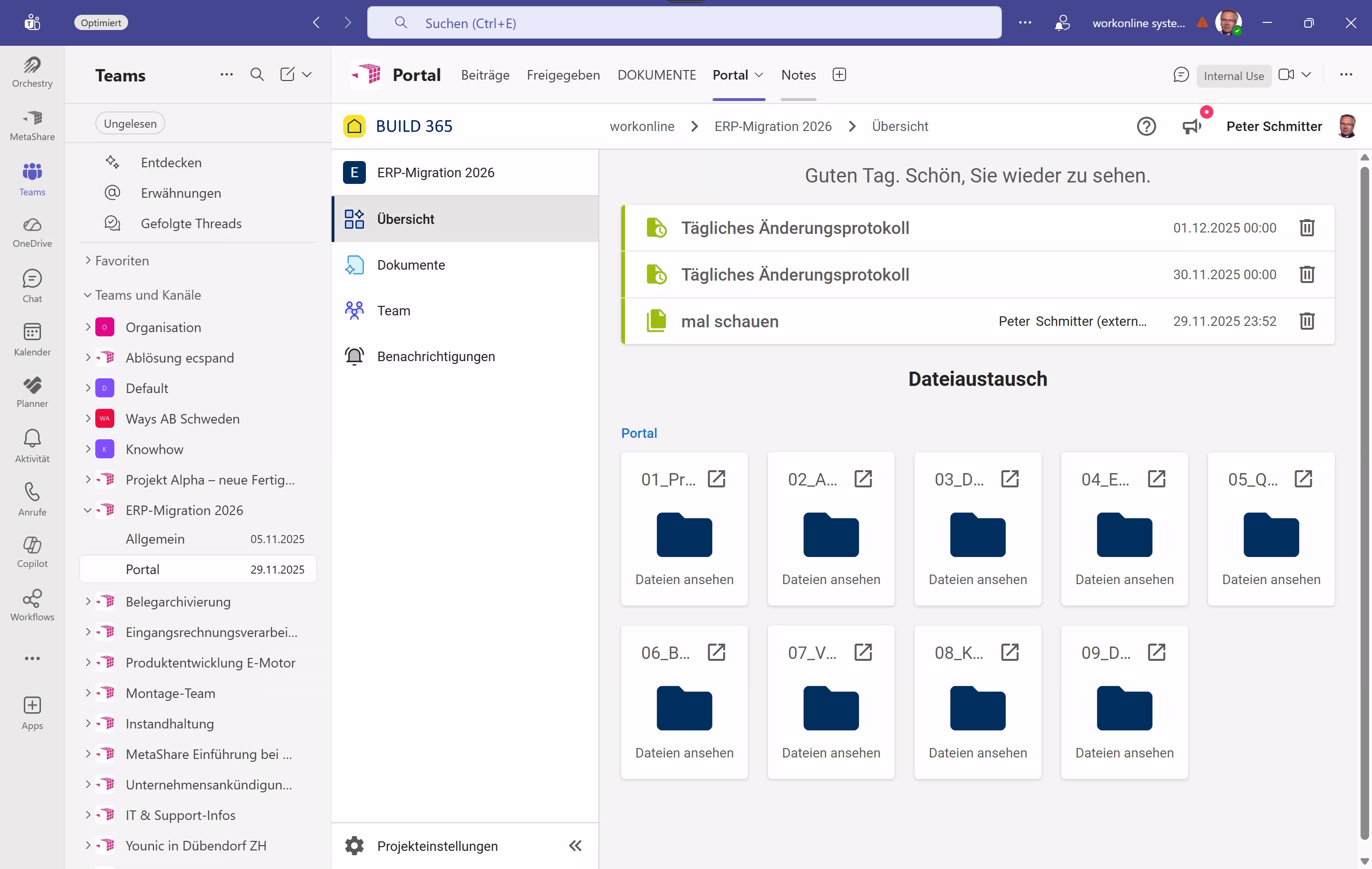Switch to the DOKUMENTE tab

pyautogui.click(x=656, y=75)
